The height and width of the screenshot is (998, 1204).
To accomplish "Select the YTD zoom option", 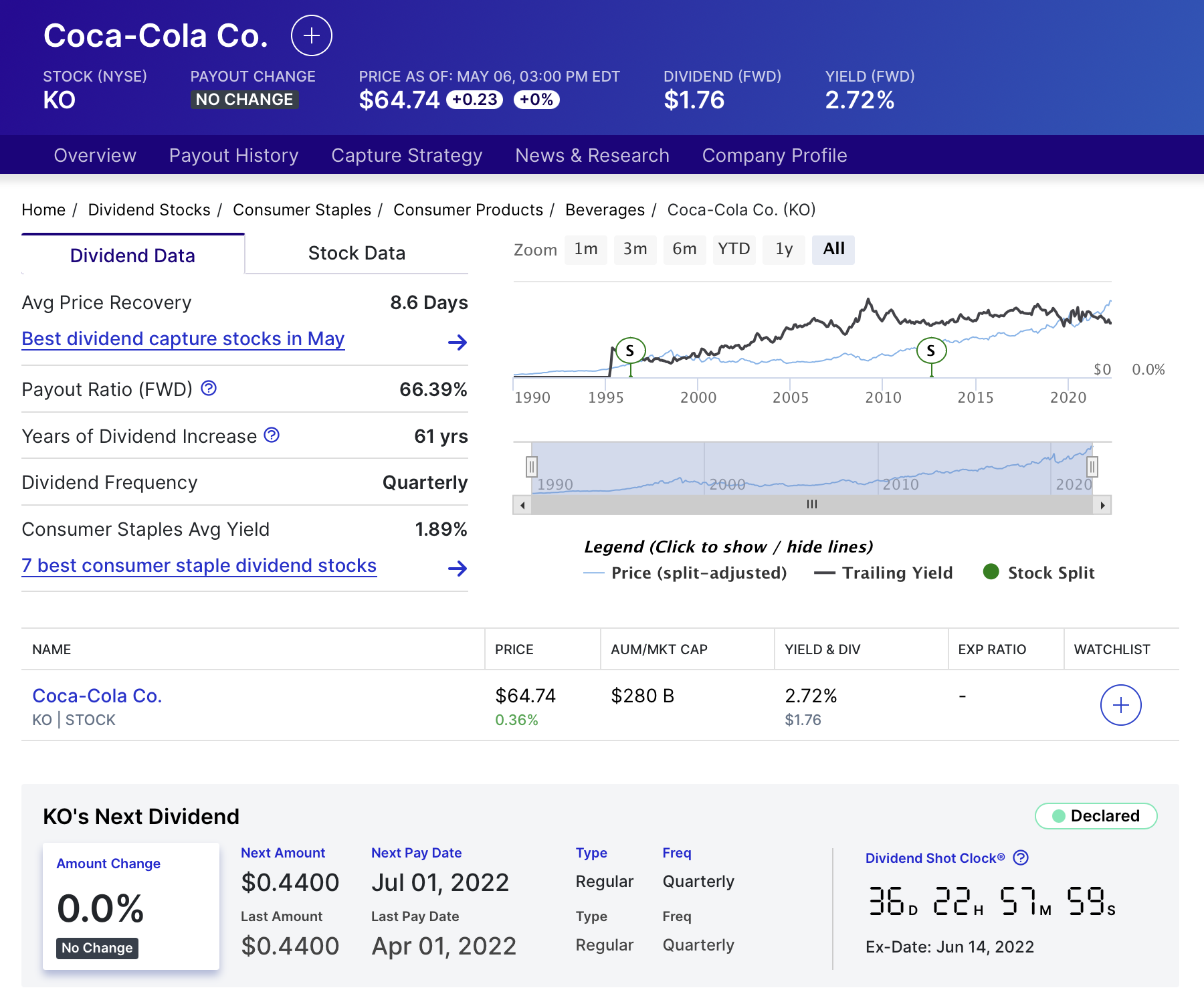I will (734, 249).
